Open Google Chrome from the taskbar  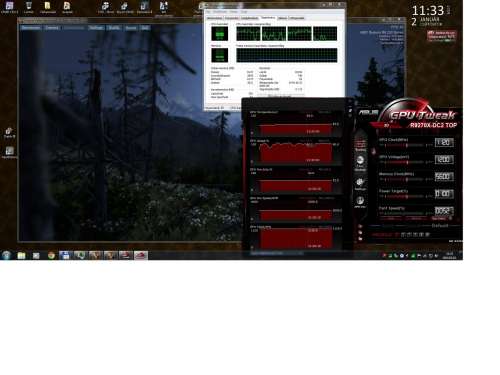click(51, 255)
